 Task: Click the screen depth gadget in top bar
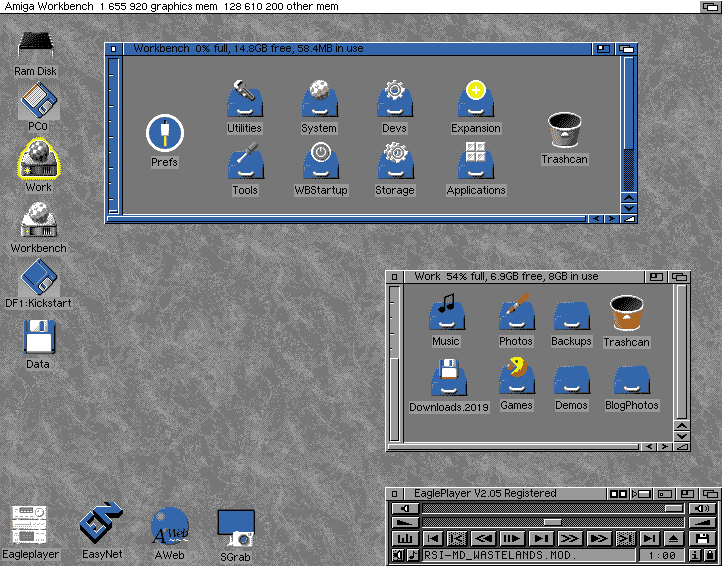coord(710,6)
